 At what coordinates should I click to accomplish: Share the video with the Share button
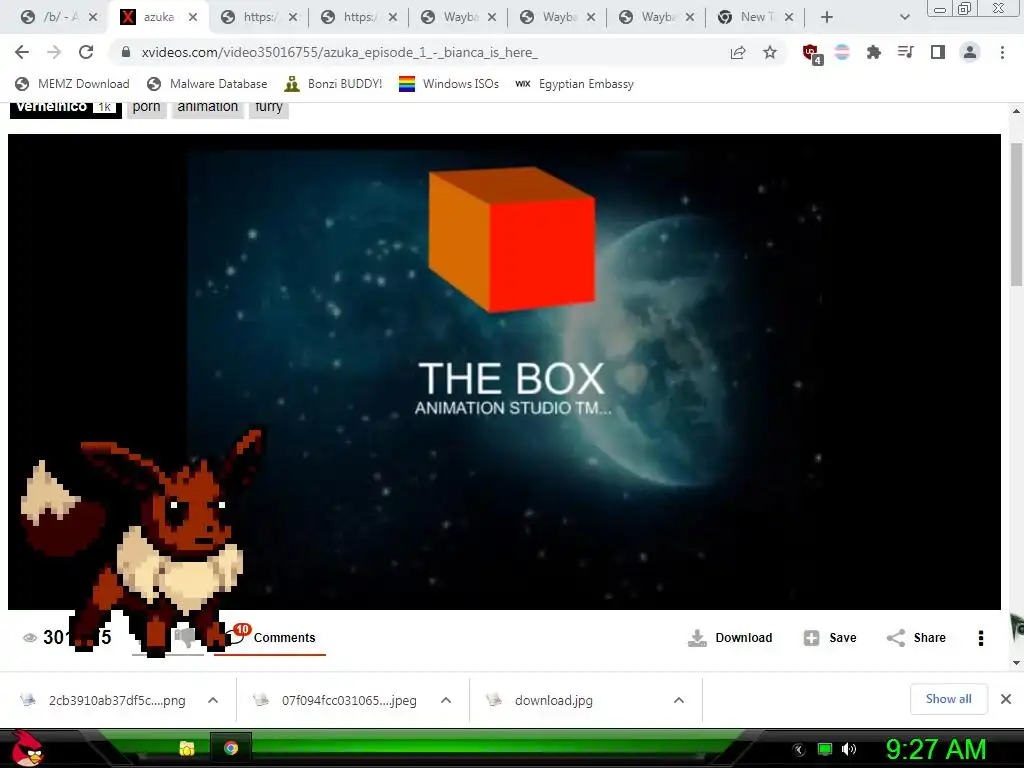pos(916,637)
